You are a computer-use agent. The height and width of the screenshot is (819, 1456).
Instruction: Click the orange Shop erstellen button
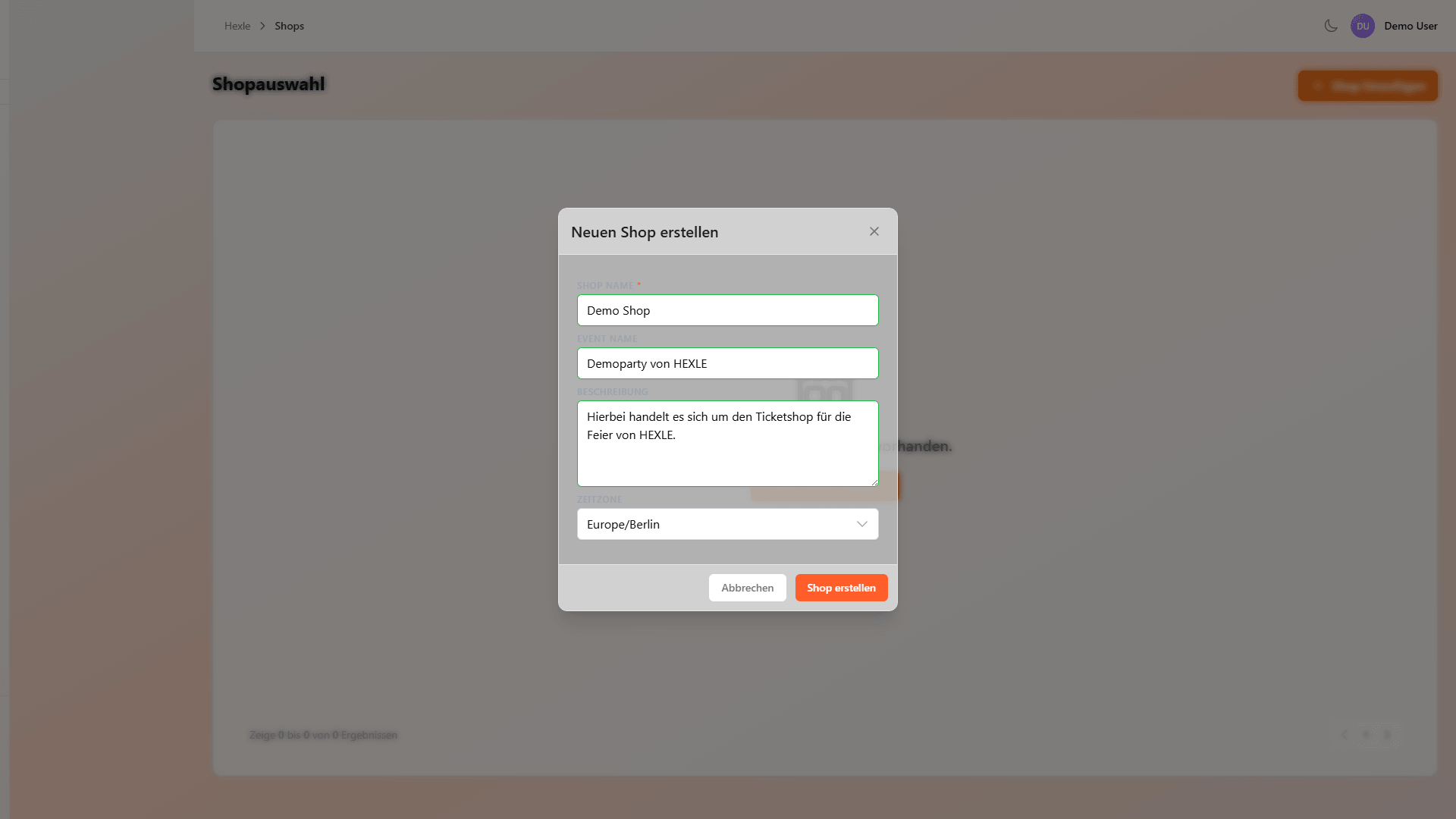[x=841, y=588]
